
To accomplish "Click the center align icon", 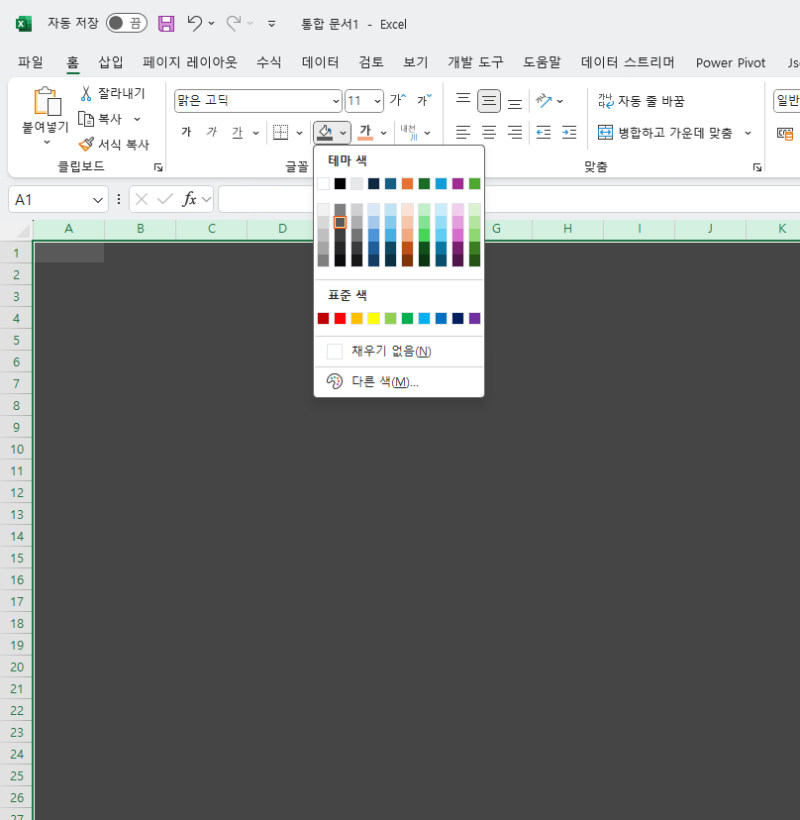I will coord(489,132).
